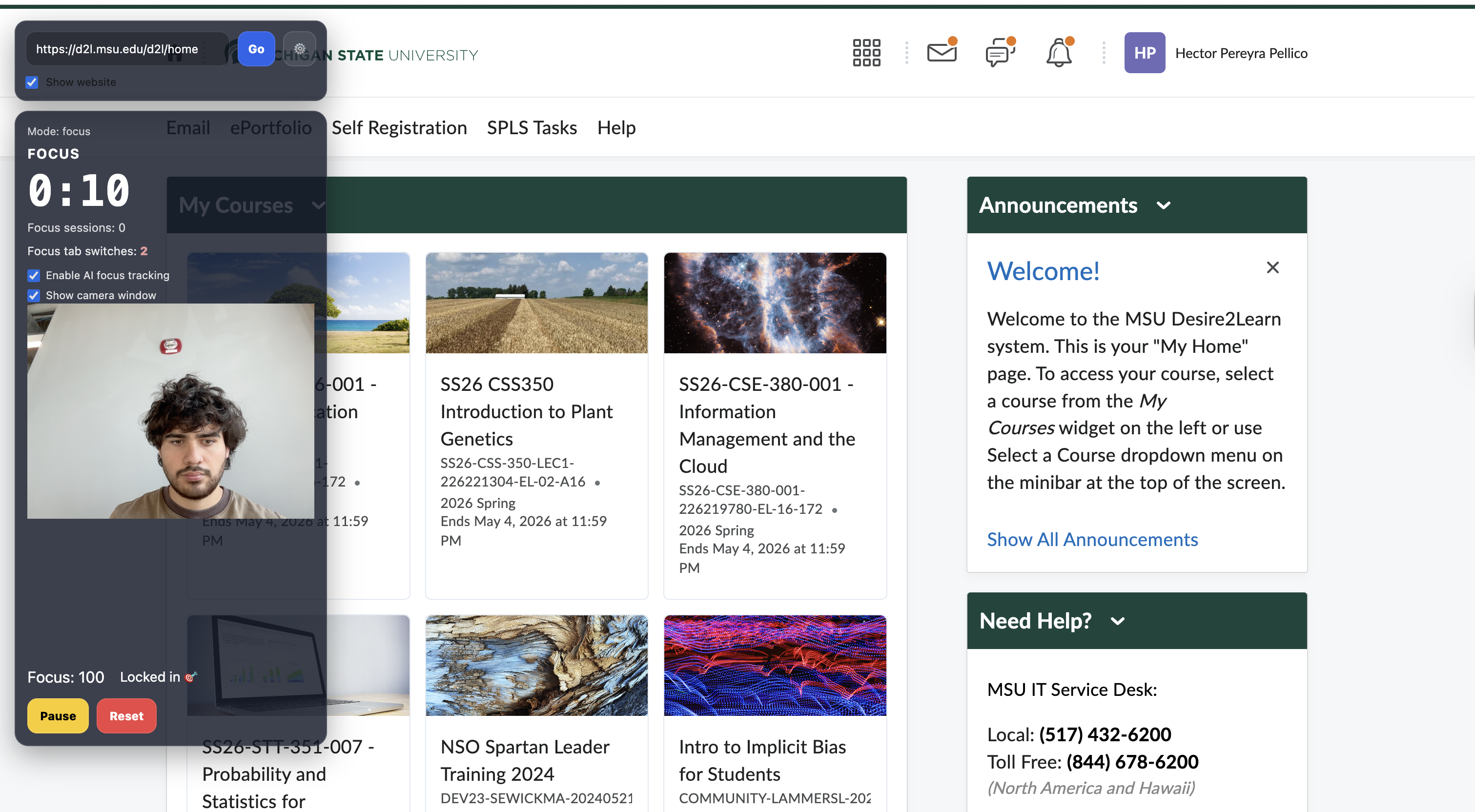Disable AI focus tracking checkbox
Viewport: 1475px width, 812px height.
[x=34, y=275]
